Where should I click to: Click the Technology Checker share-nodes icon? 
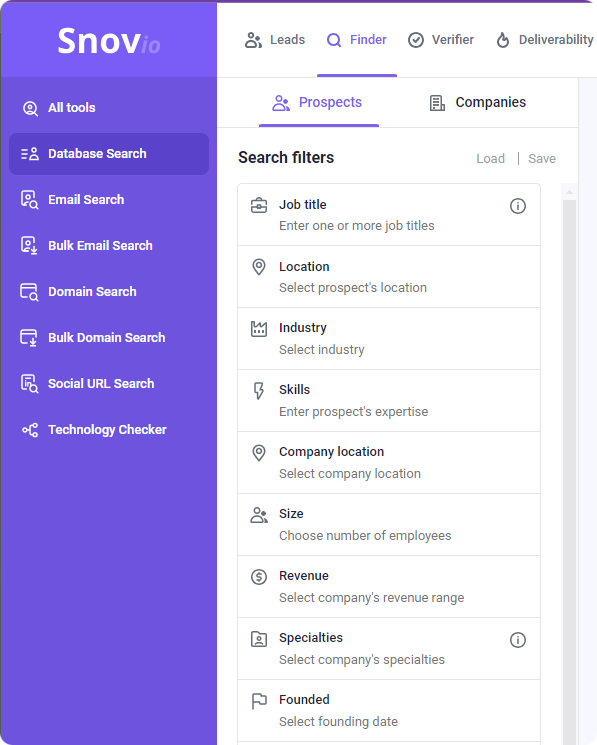click(x=30, y=430)
